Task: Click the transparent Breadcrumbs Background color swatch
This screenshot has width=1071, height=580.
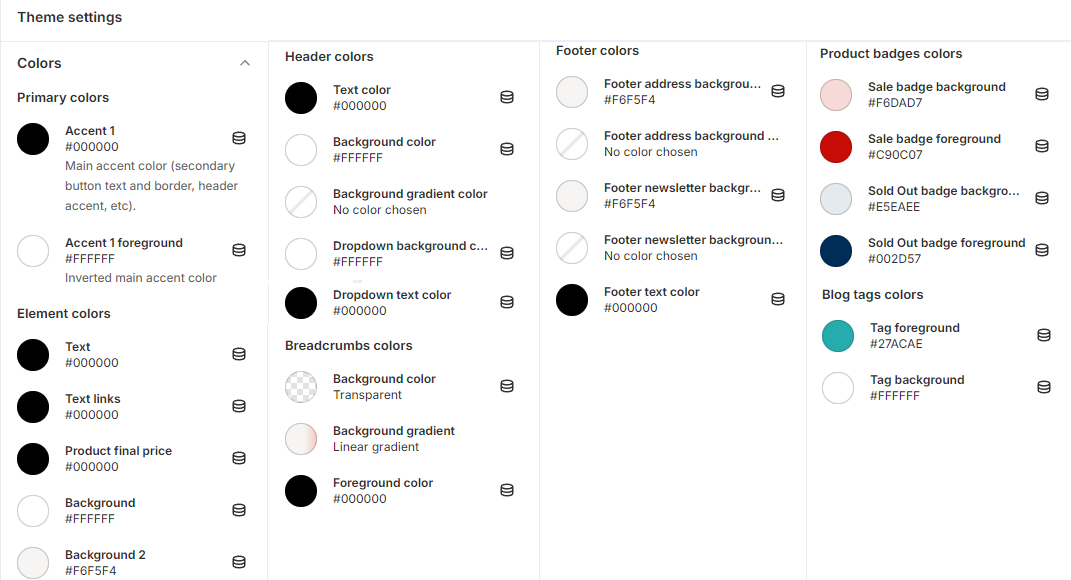Action: (x=301, y=387)
